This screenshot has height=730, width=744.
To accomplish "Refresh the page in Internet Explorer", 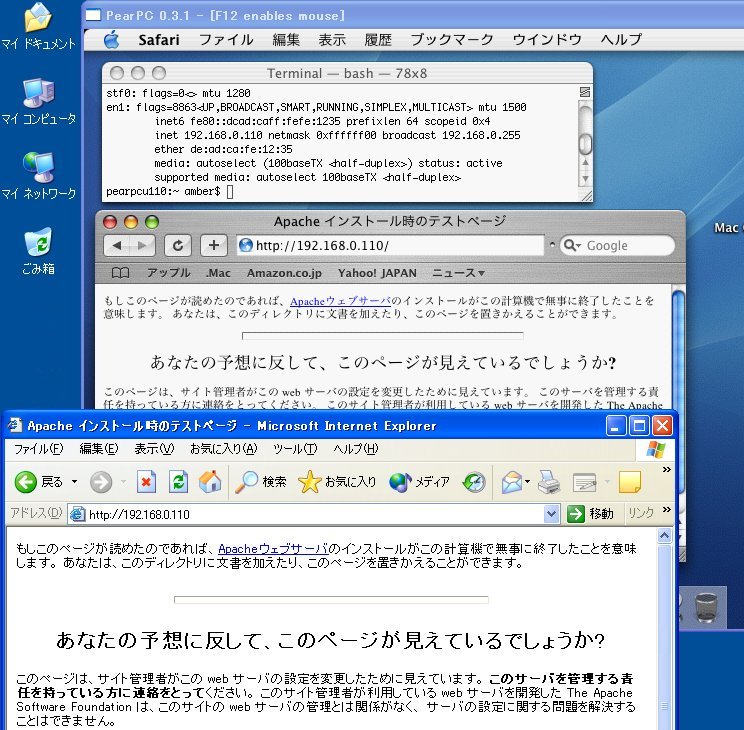I will [178, 482].
